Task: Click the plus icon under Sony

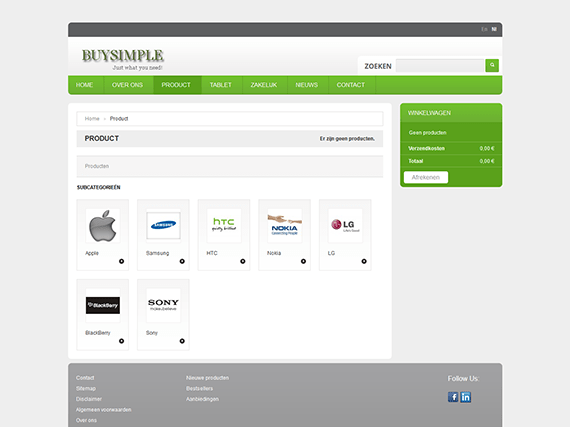Action: click(x=182, y=341)
